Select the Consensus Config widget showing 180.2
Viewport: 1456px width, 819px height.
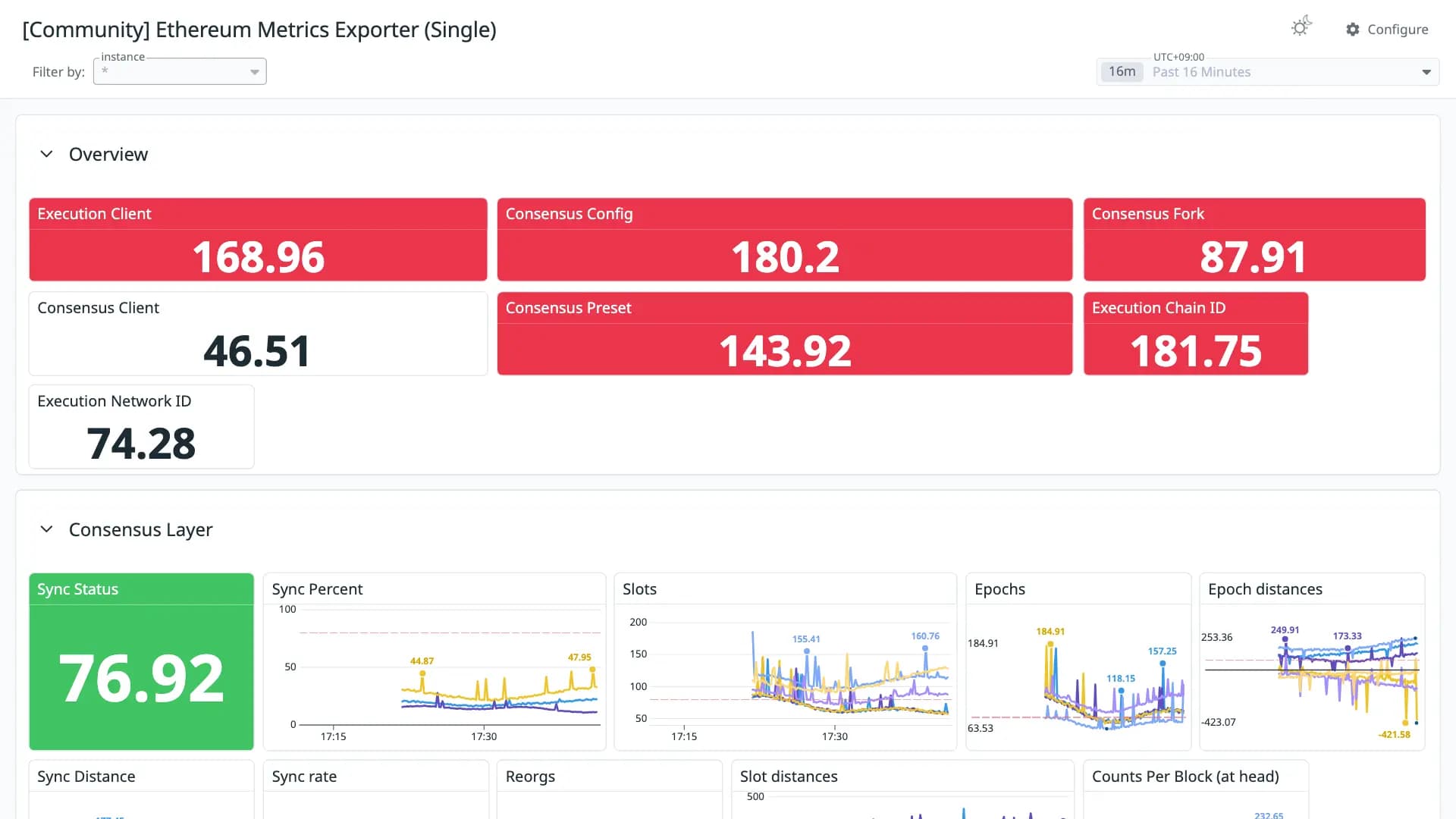[785, 240]
